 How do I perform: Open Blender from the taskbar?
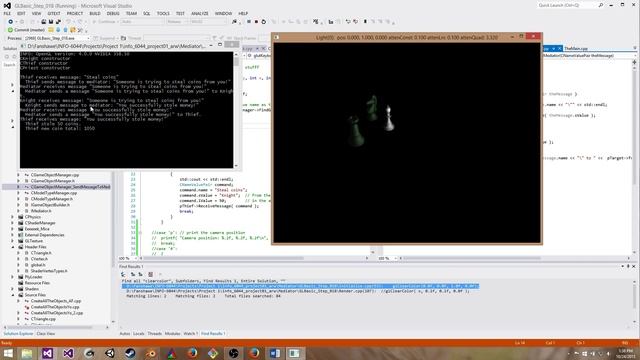click(x=151, y=353)
